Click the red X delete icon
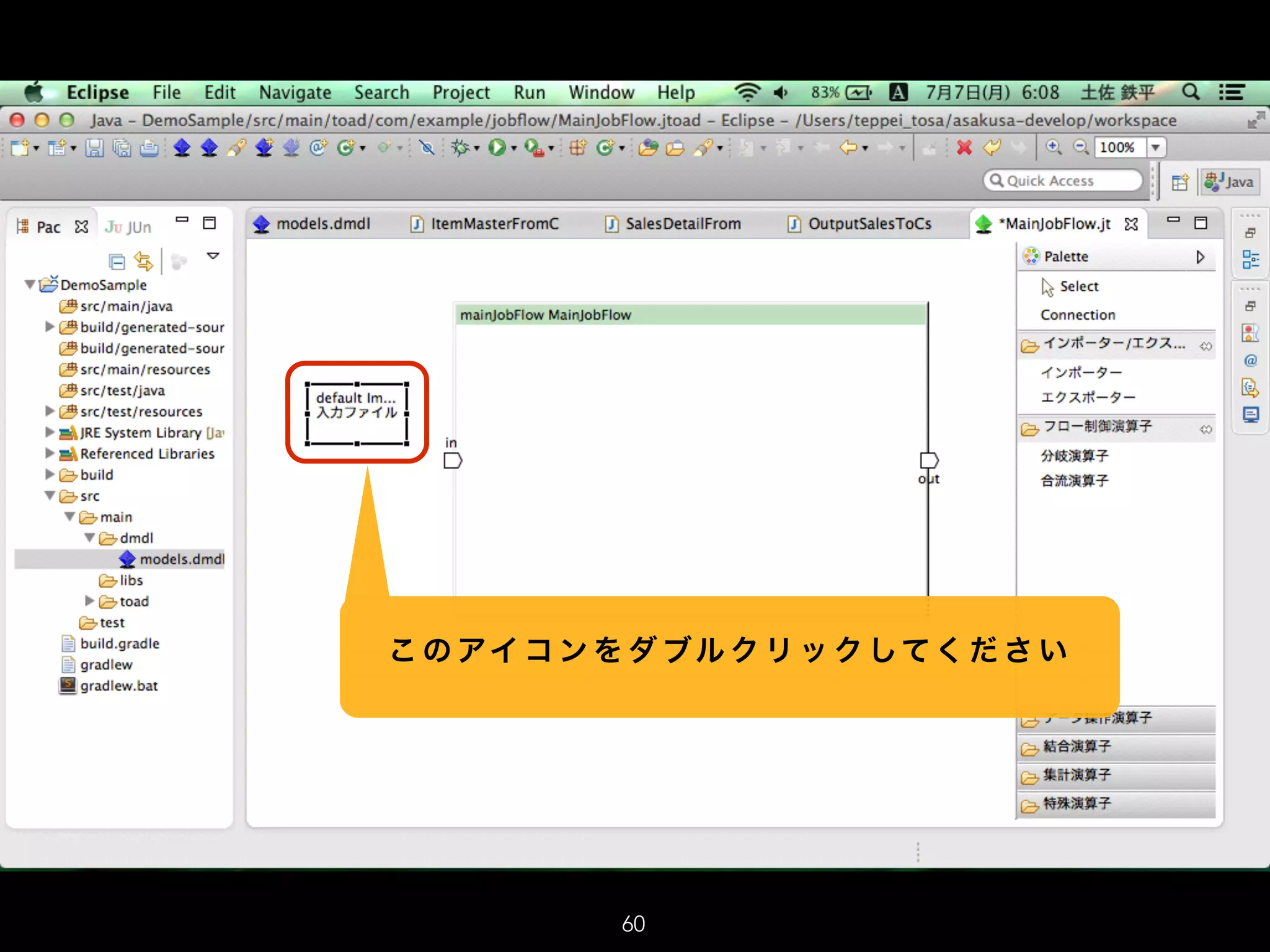This screenshot has height=952, width=1270. coord(964,148)
